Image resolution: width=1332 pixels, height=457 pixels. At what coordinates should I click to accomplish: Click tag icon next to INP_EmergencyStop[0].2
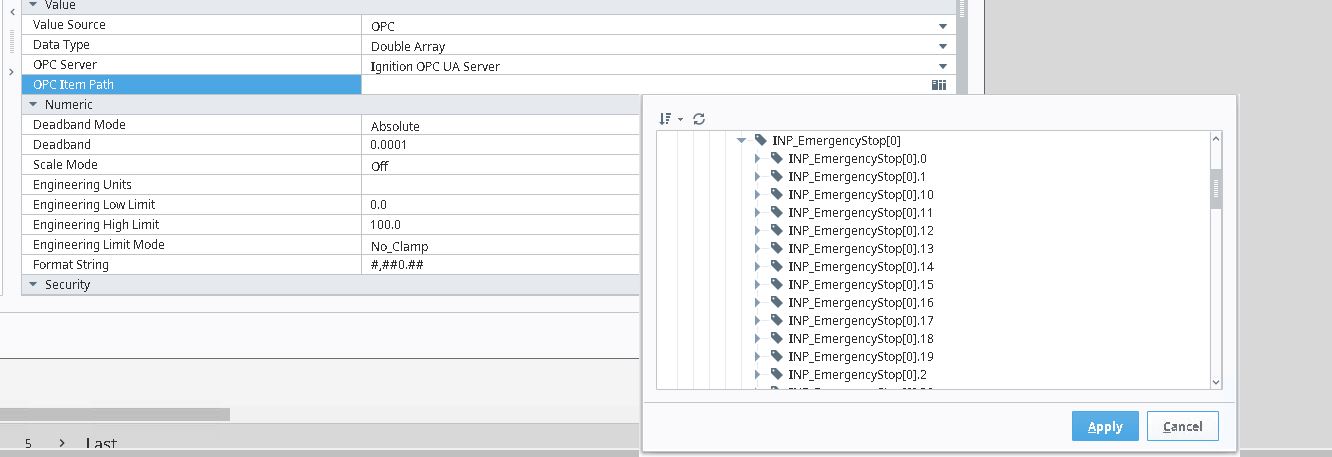point(776,375)
